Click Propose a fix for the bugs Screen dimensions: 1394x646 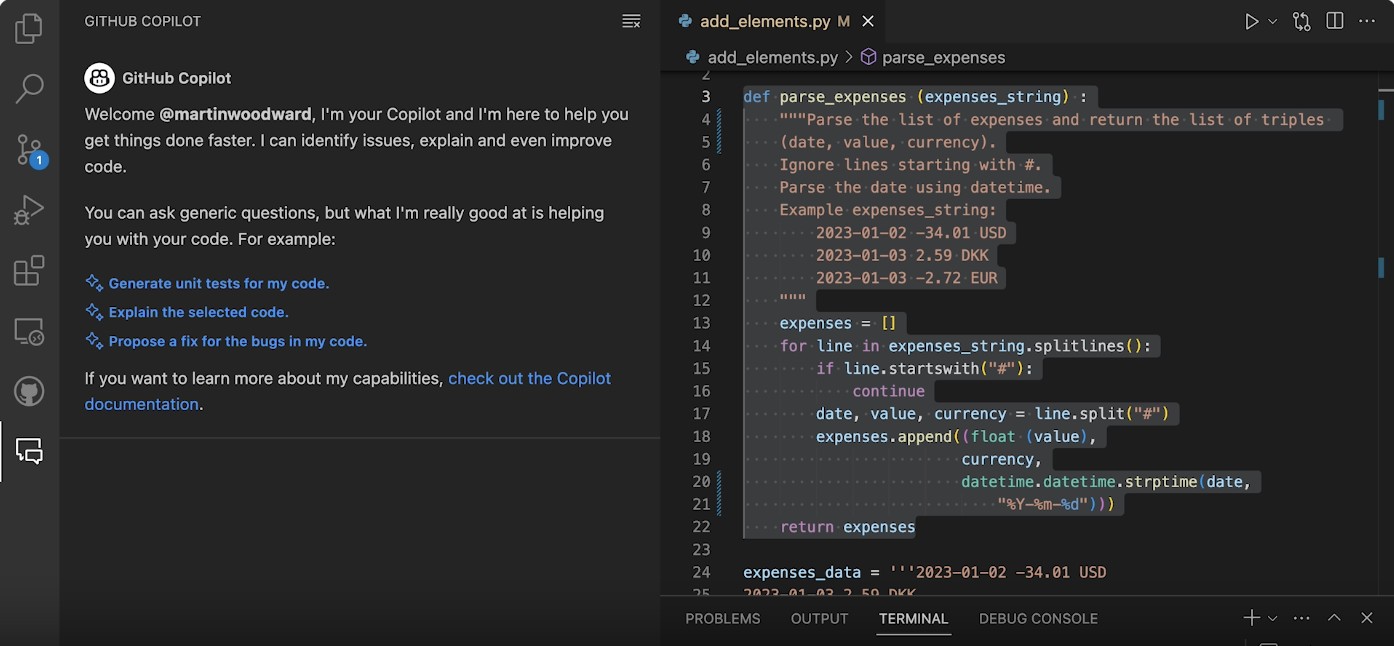tap(238, 341)
